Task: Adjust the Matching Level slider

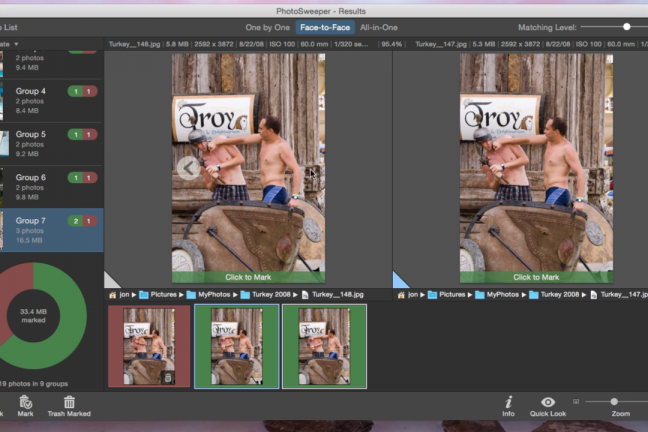Action: pyautogui.click(x=627, y=27)
